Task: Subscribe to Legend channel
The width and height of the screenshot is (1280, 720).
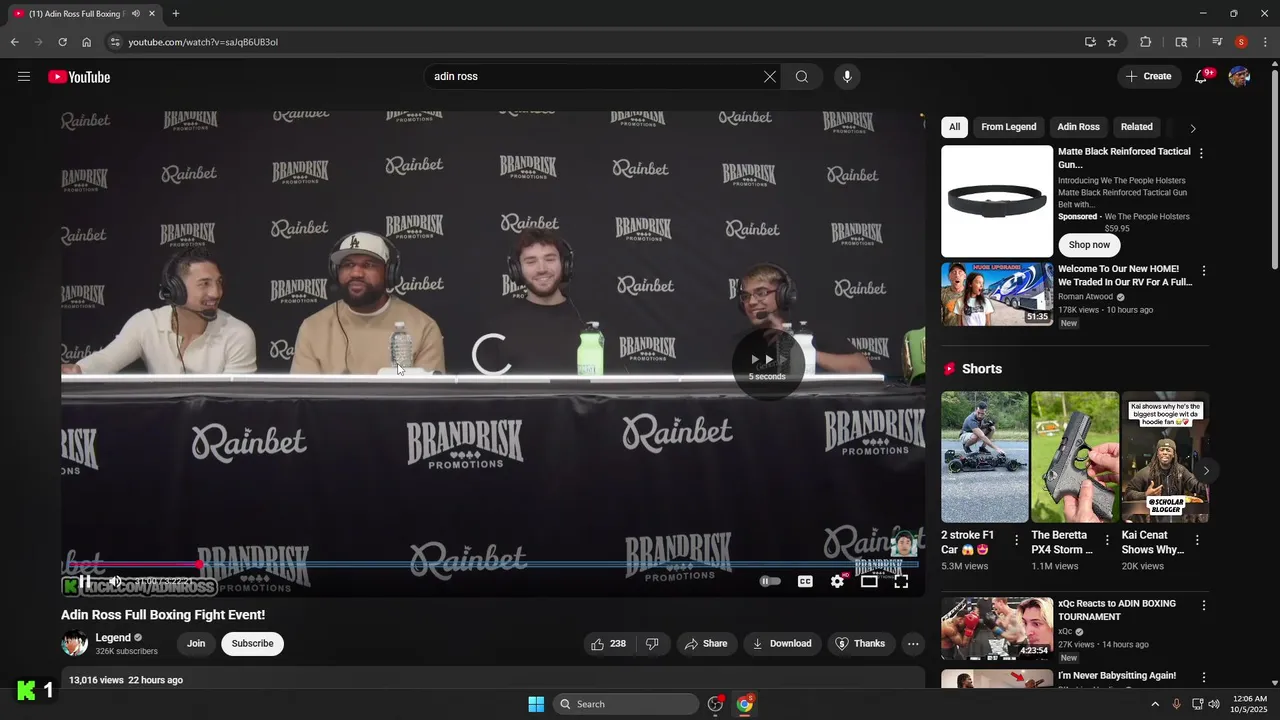Action: pyautogui.click(x=252, y=644)
